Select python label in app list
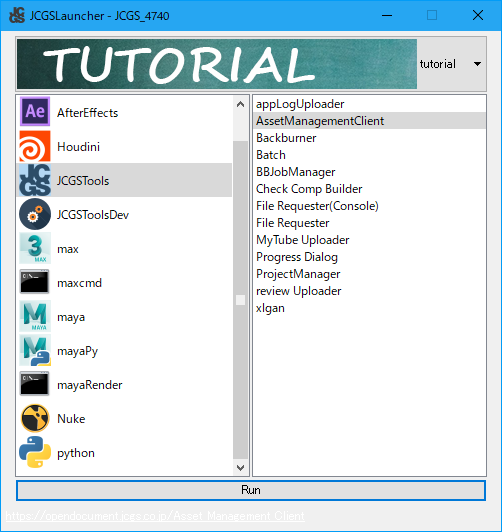The image size is (502, 532). 76,453
